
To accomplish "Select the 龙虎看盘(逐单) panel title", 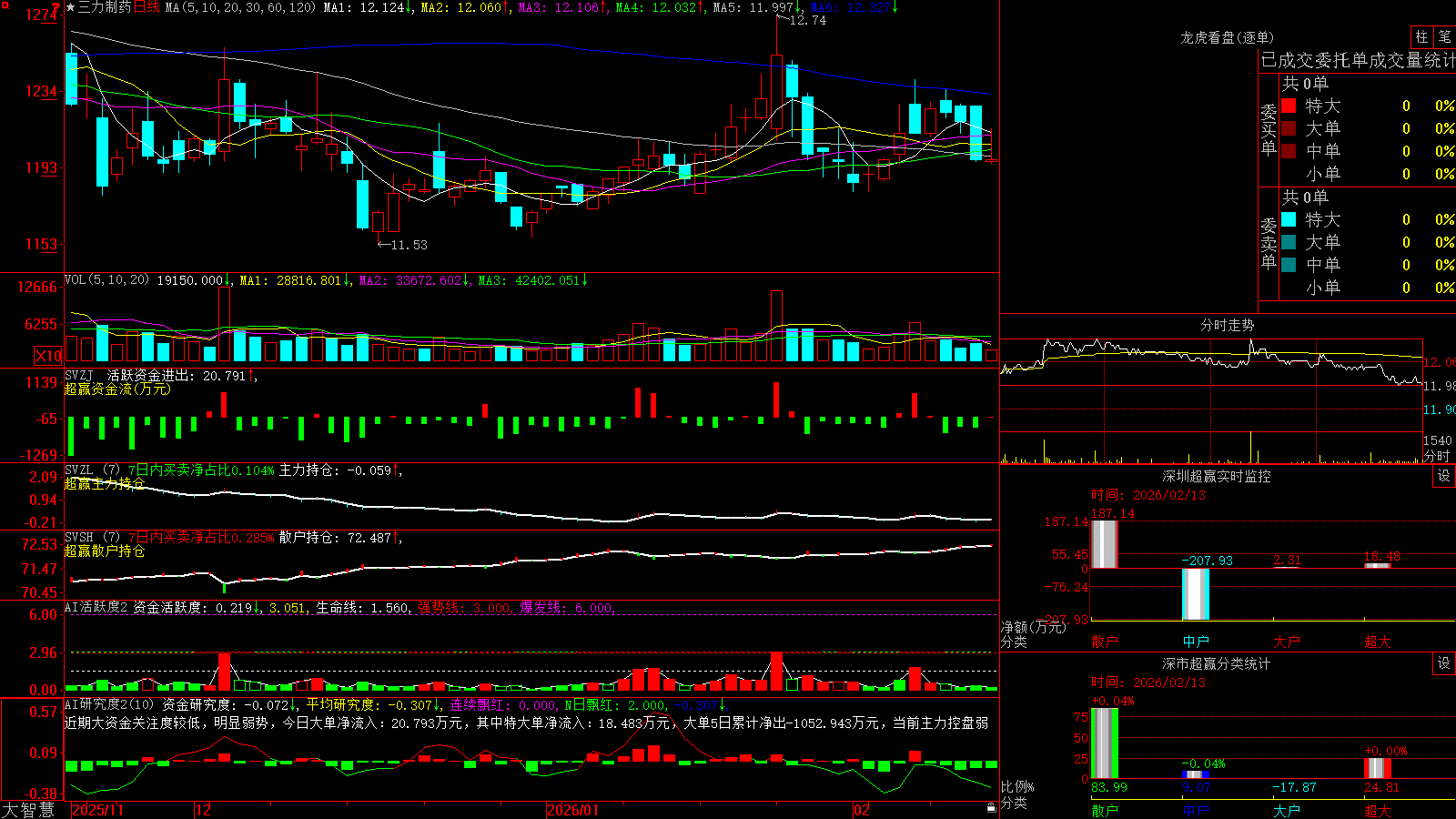I will coord(1227,37).
